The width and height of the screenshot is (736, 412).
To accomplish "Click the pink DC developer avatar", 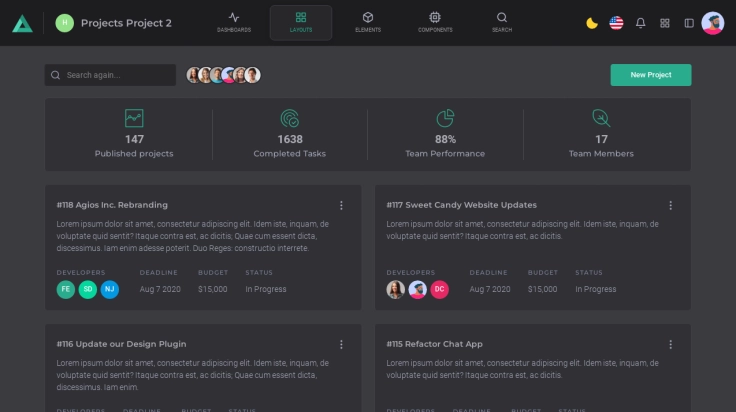I will point(440,290).
